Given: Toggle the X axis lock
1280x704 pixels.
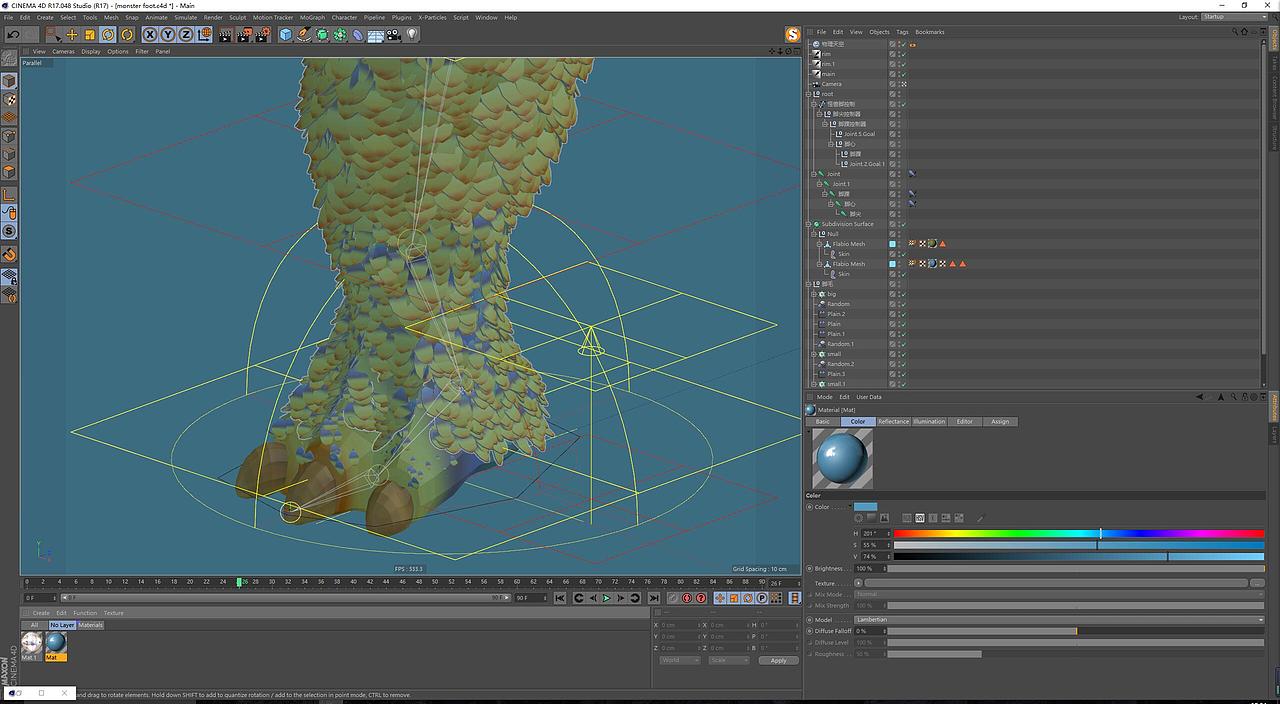Looking at the screenshot, I should pyautogui.click(x=150, y=35).
